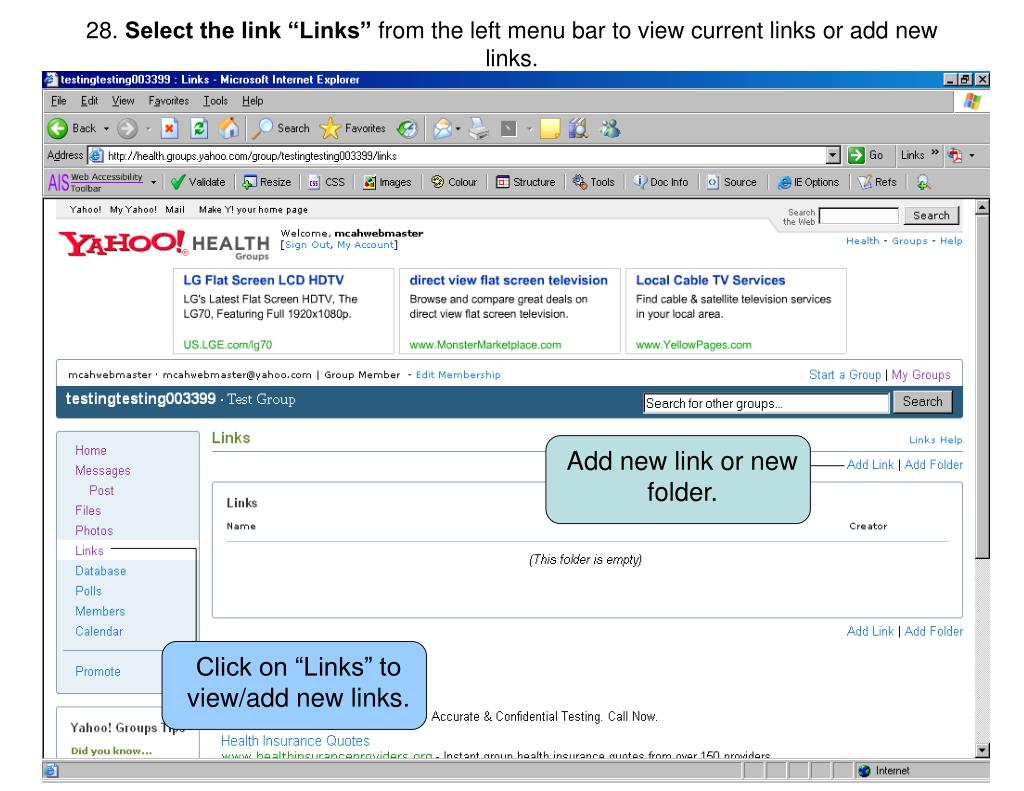Click the Sign Out link
Image resolution: width=1024 pixels, height=791 pixels.
(x=308, y=245)
